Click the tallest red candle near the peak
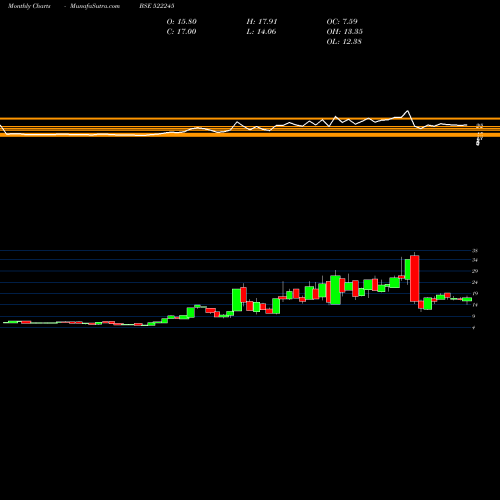 point(415,278)
